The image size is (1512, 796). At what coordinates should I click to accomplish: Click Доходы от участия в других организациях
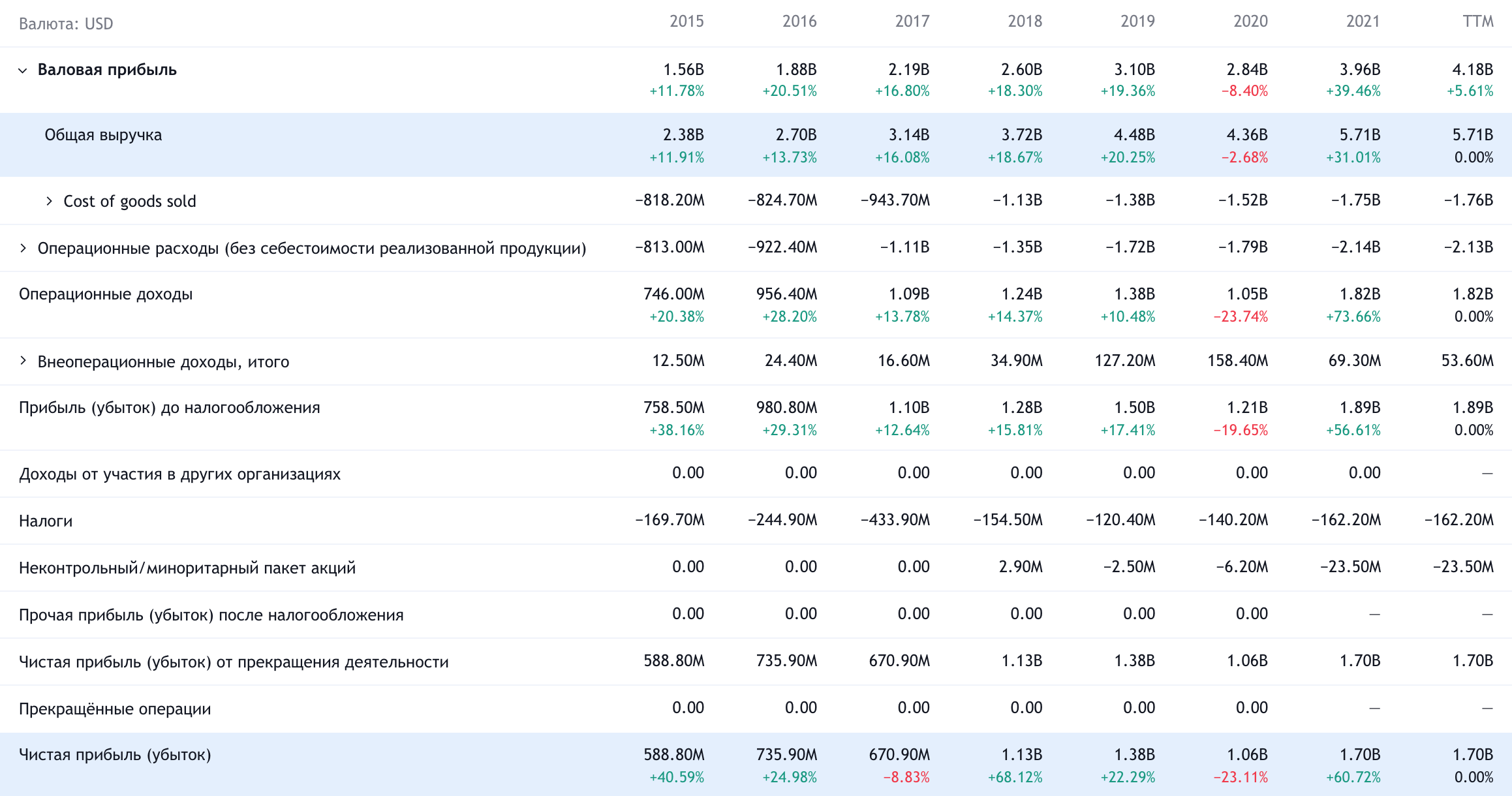click(x=179, y=474)
